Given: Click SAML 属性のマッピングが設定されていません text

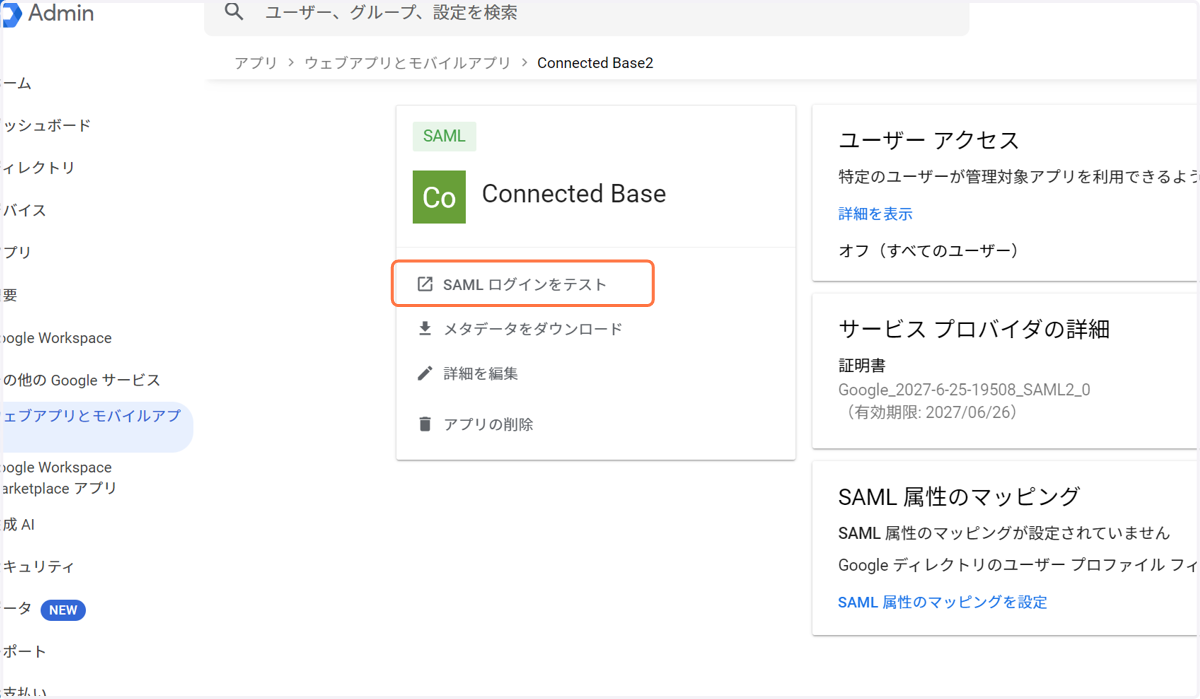Looking at the screenshot, I should [1004, 533].
